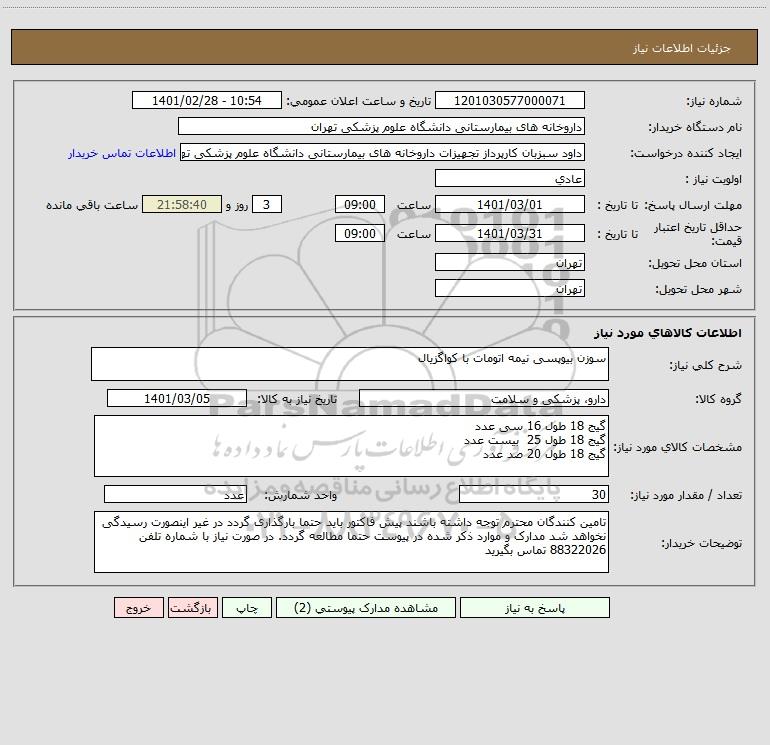Click the اطلاعات کالاهای مورد نیاز section heading

668,333
